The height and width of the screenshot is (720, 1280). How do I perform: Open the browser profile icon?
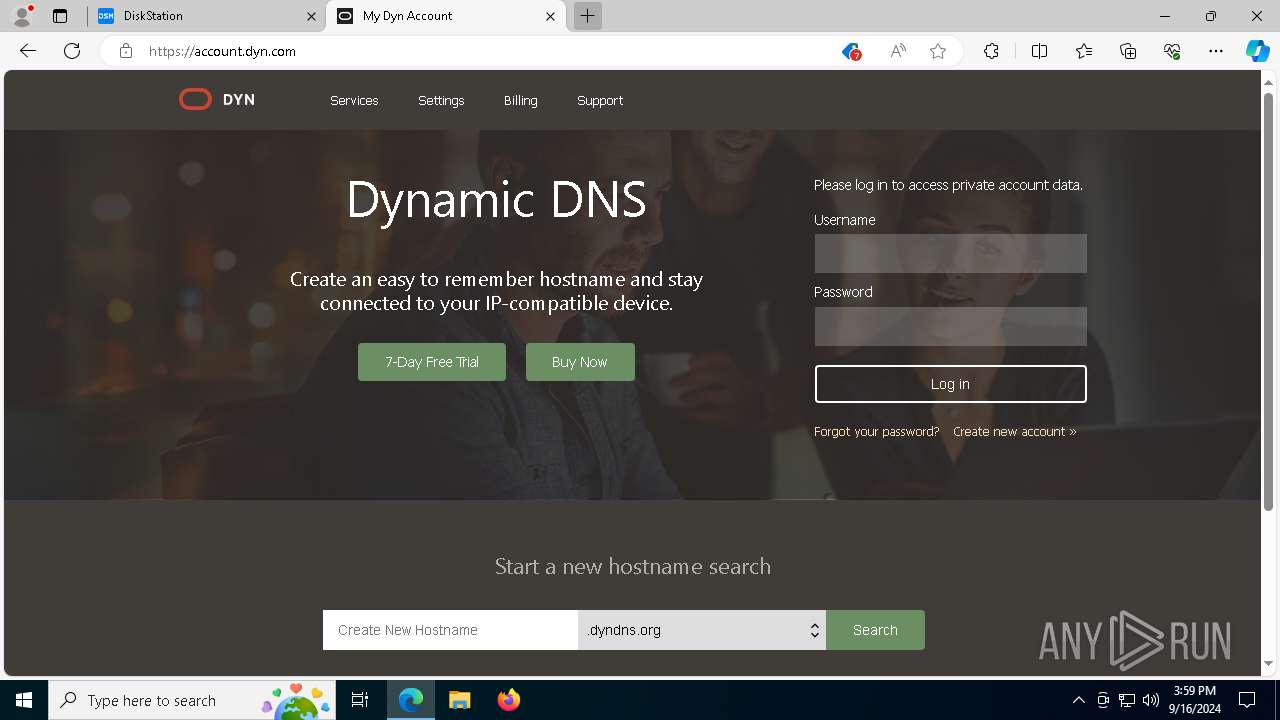click(x=22, y=16)
